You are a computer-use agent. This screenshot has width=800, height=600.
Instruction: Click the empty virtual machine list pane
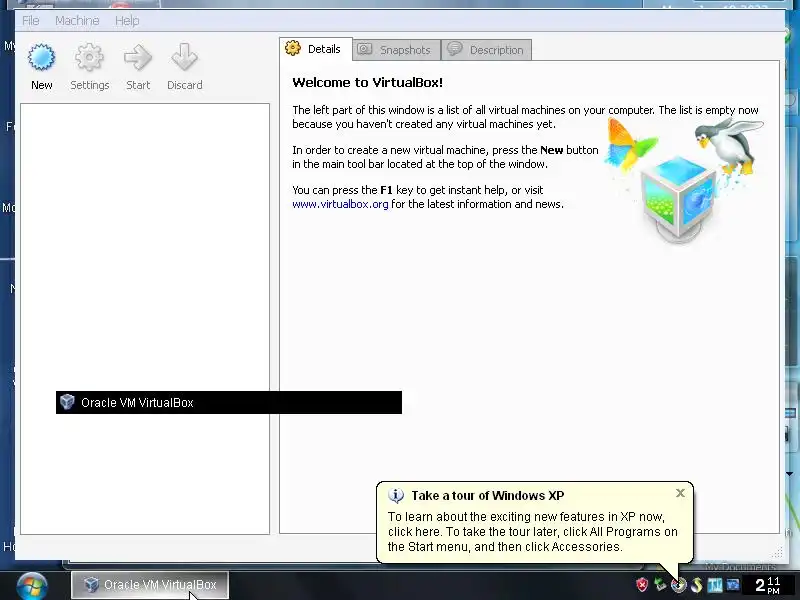tap(145, 319)
